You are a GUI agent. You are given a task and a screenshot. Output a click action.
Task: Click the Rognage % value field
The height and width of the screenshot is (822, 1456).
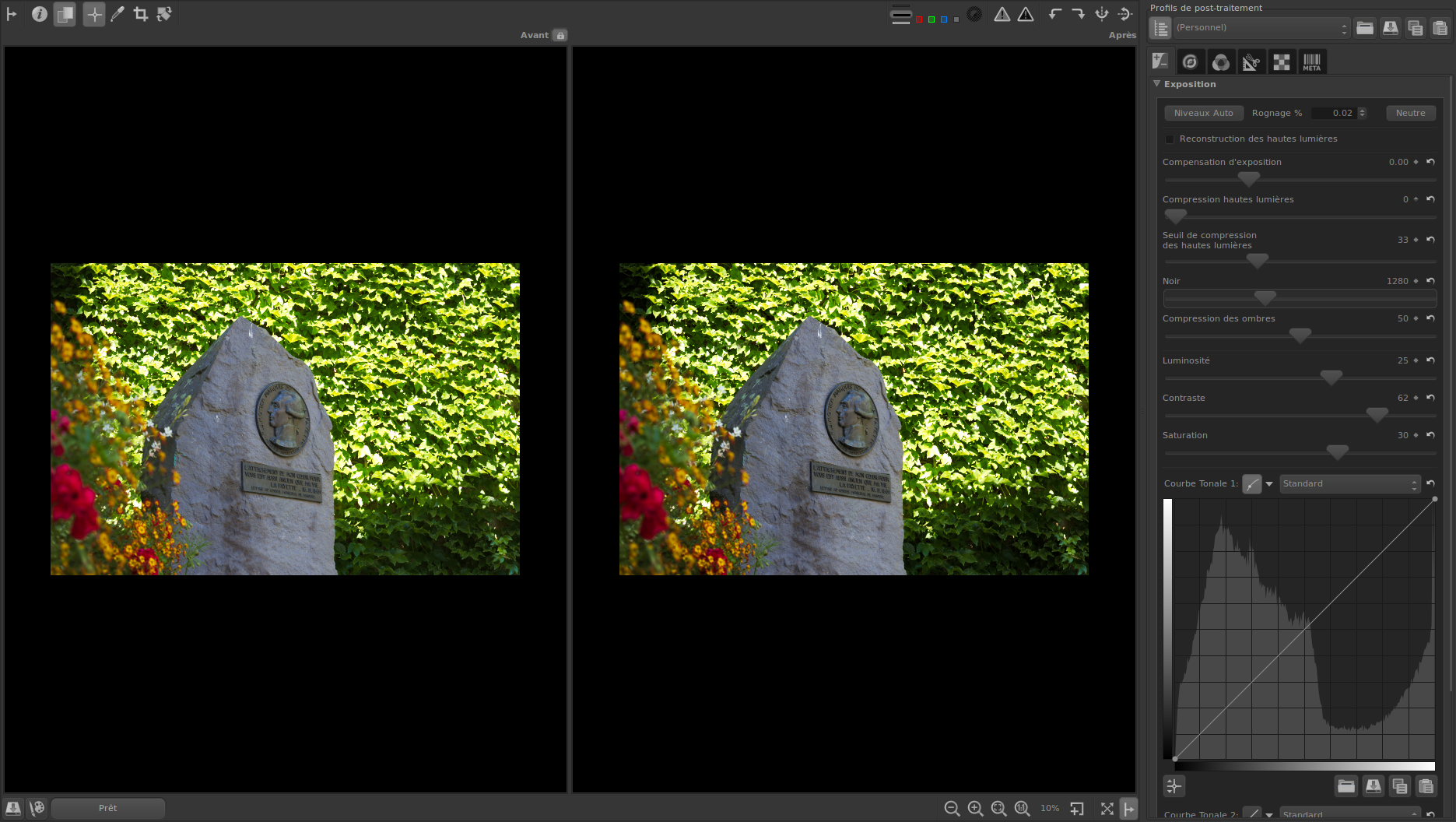pos(1334,114)
